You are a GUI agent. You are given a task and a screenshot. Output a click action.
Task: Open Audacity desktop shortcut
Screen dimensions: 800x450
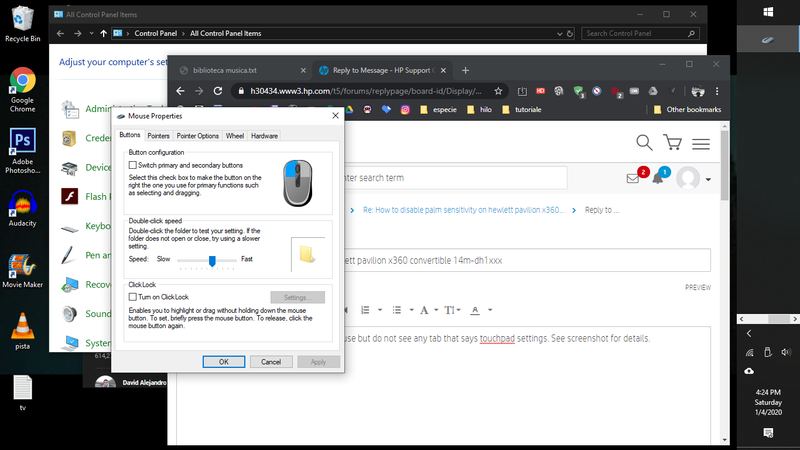22,209
